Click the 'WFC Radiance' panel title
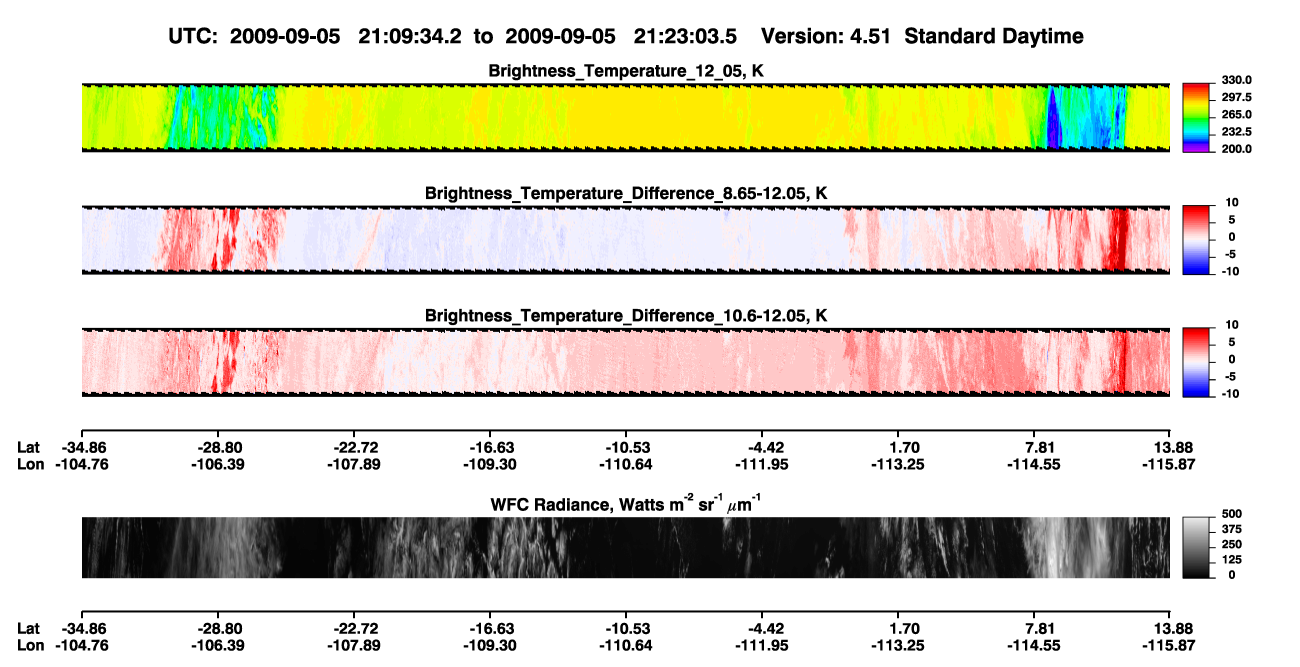The image size is (1300, 667). point(626,505)
